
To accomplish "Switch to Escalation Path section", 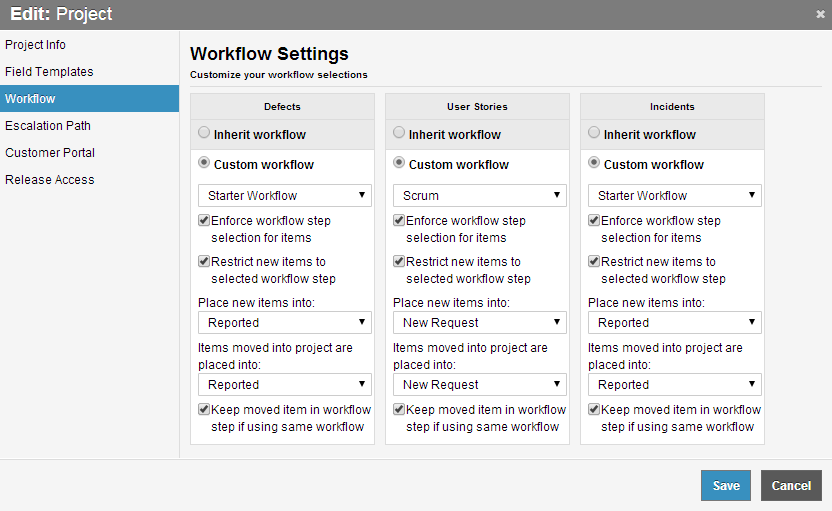I will (48, 126).
